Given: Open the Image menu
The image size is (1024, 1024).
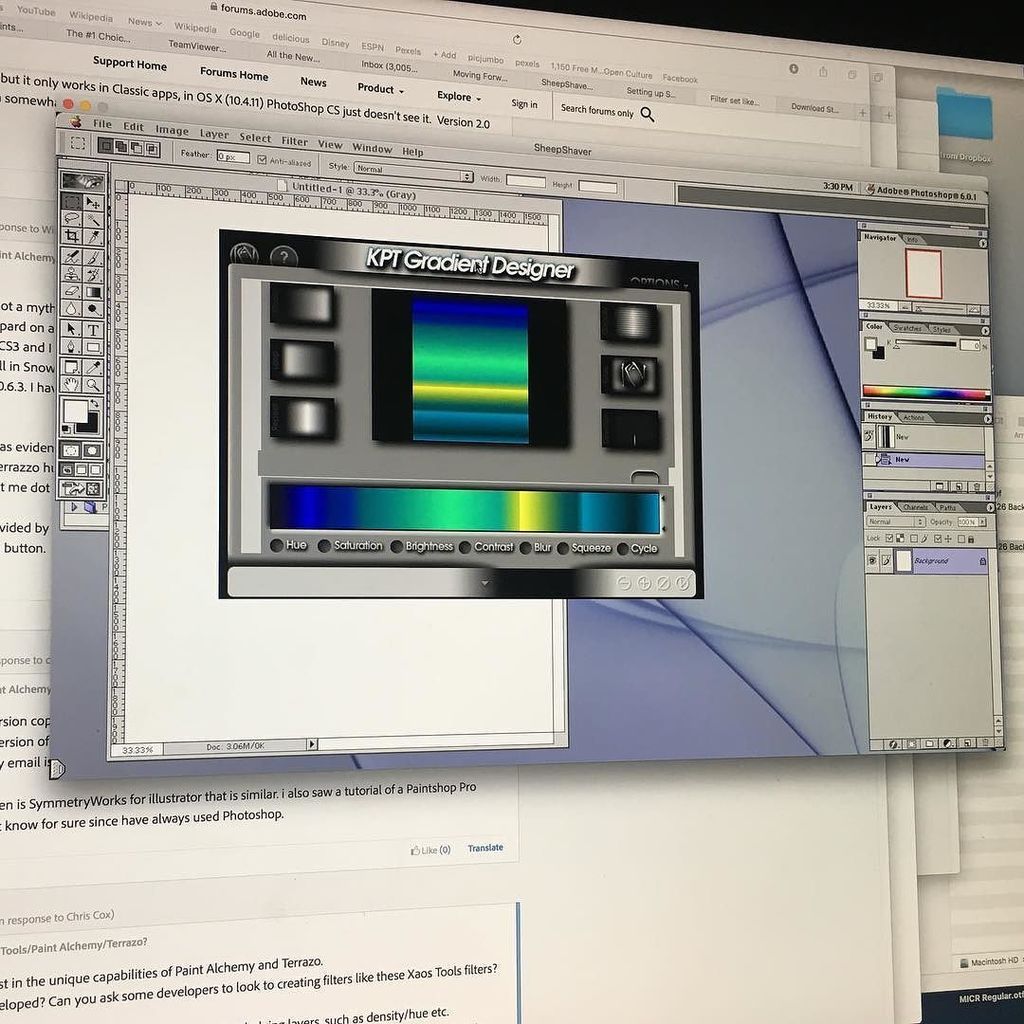Looking at the screenshot, I should 172,130.
